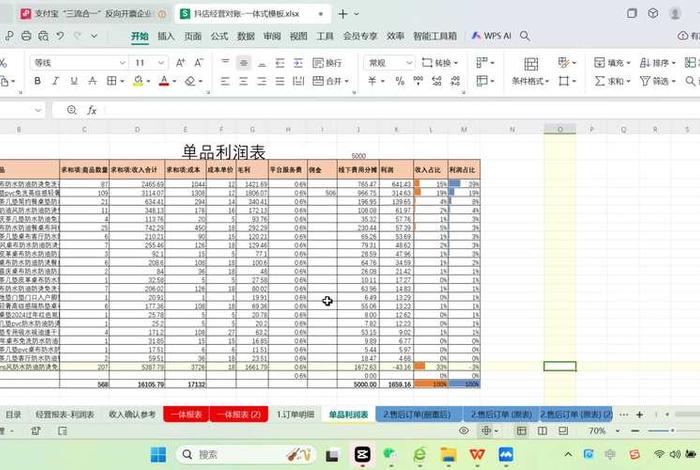Click the Windows taskbar search box
The image size is (700, 470).
click(x=246, y=454)
